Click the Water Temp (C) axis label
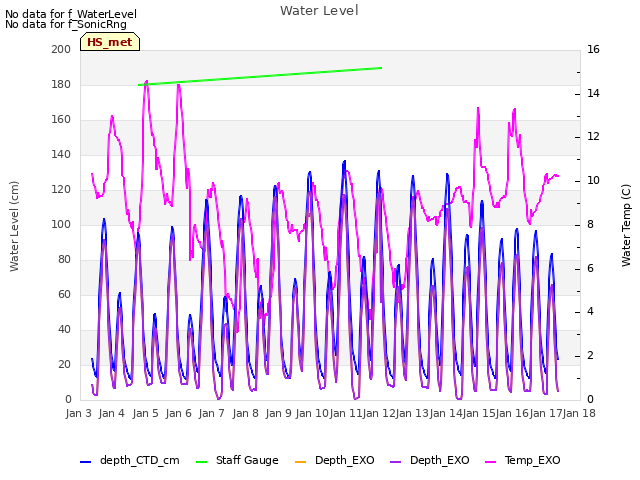Viewport: 640px width, 480px height. (626, 225)
